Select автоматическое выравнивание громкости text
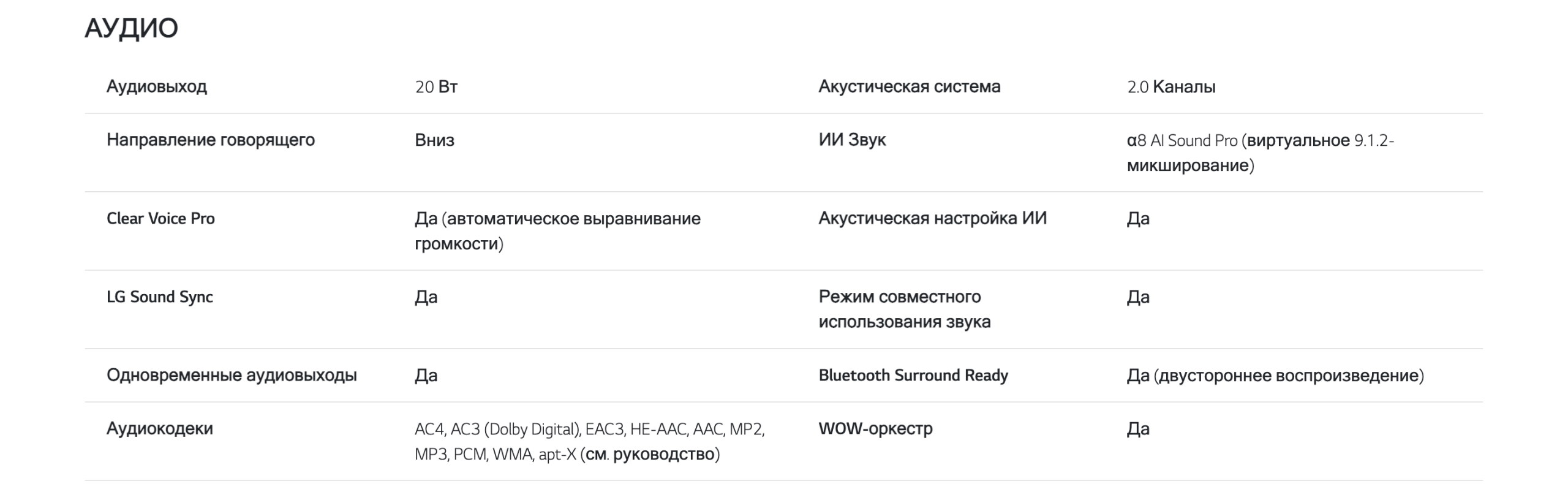The height and width of the screenshot is (500, 1568). tap(557, 231)
